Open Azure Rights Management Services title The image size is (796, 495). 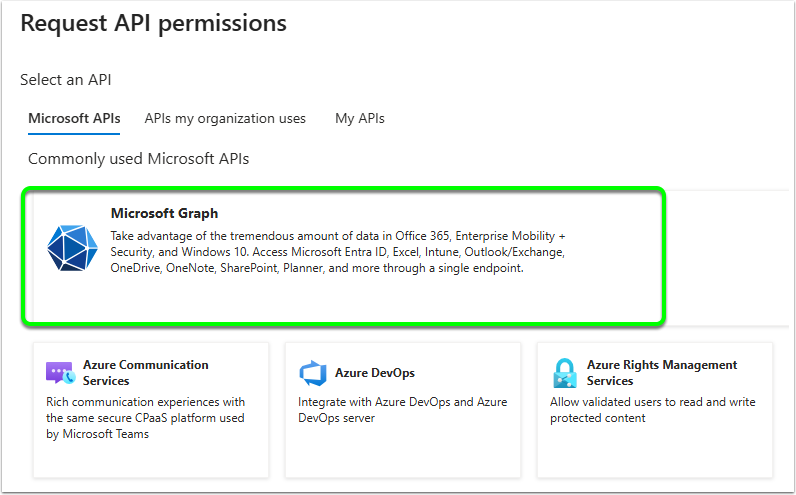coord(662,373)
